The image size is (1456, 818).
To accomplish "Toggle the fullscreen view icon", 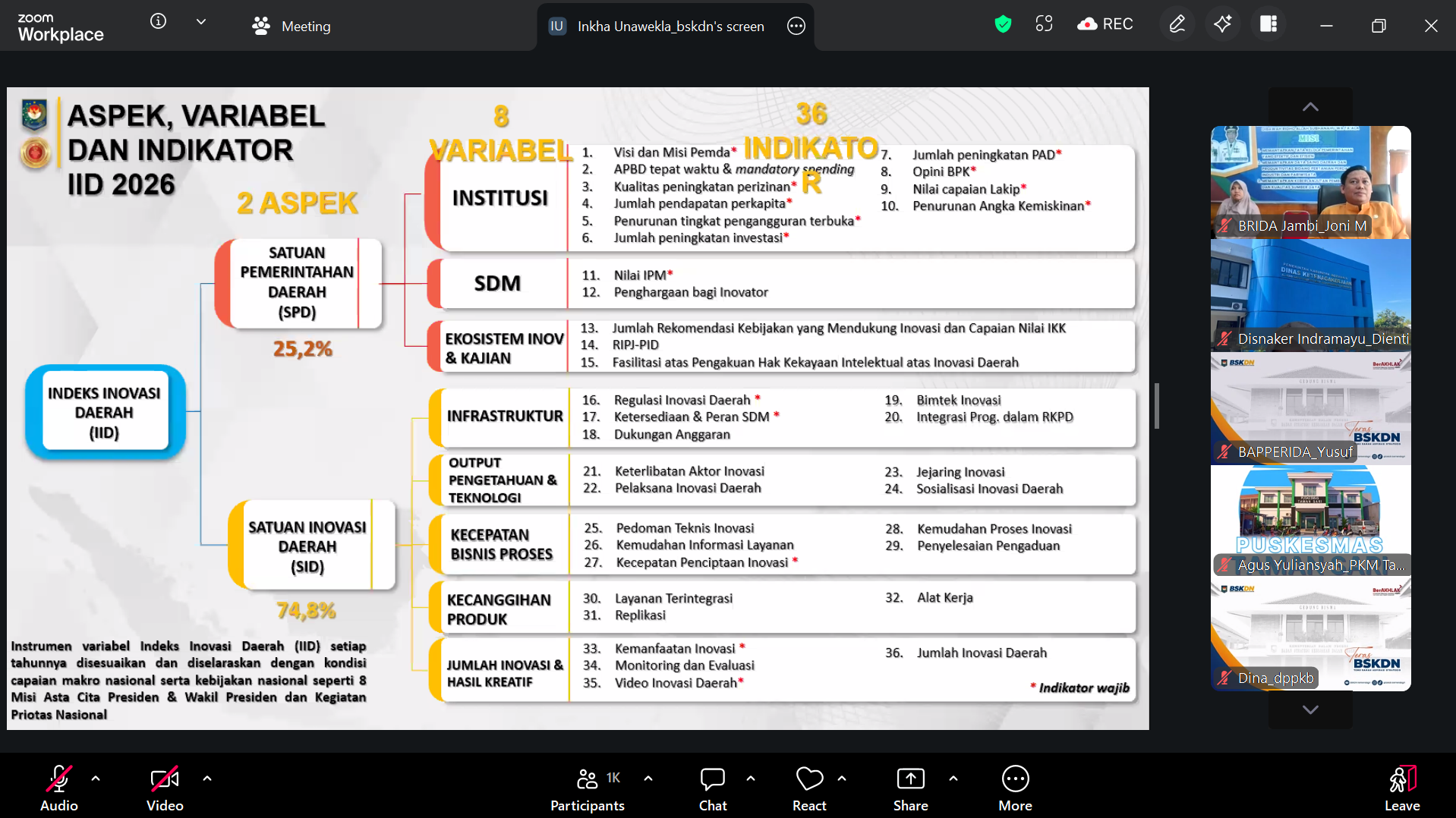I will click(x=1044, y=24).
